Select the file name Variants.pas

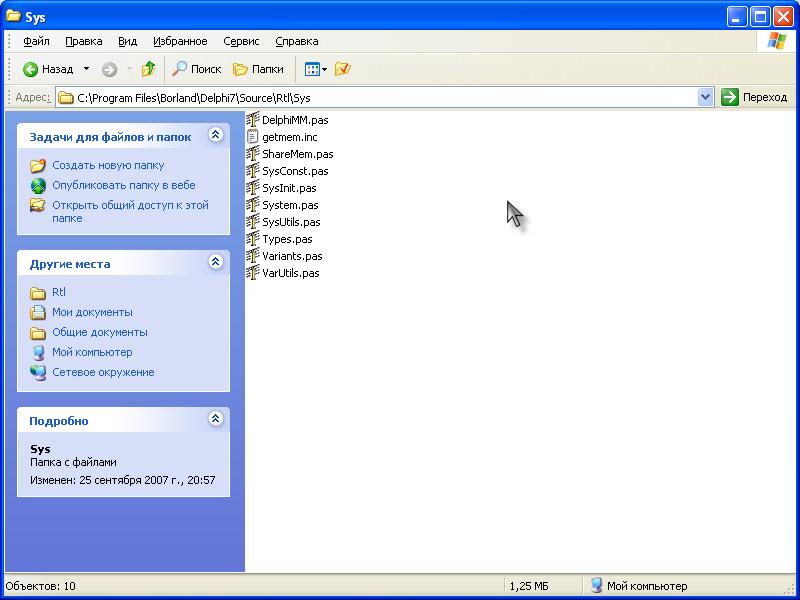click(x=292, y=256)
